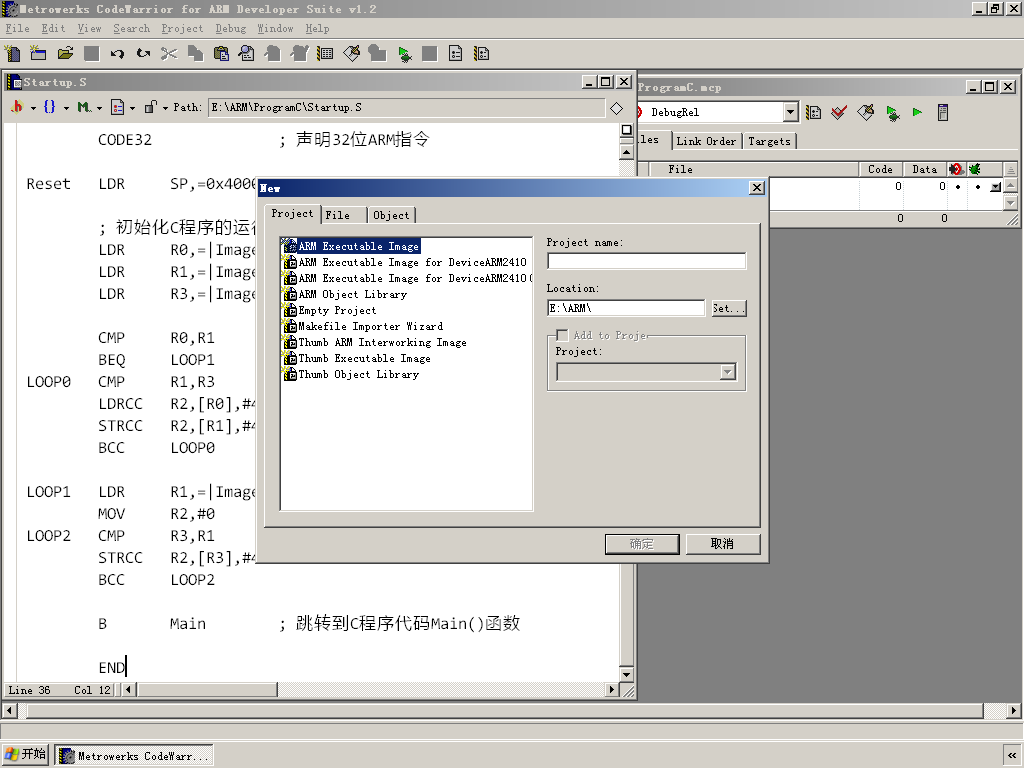The width and height of the screenshot is (1024, 768).
Task: Open the popup arrow in project file row
Action: pos(995,187)
